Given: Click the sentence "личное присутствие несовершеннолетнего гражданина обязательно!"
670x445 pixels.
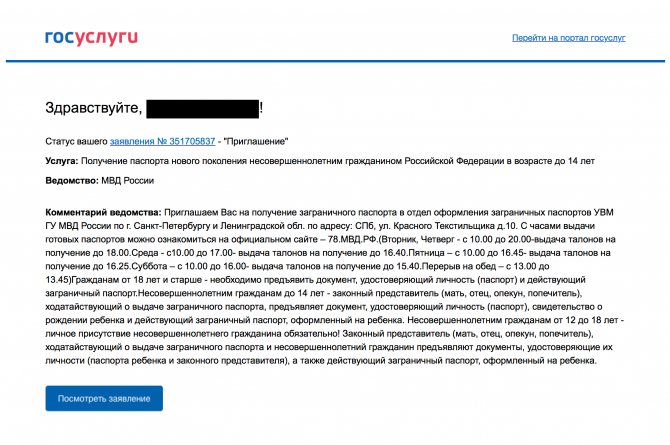Looking at the screenshot, I should pyautogui.click(x=192, y=334).
